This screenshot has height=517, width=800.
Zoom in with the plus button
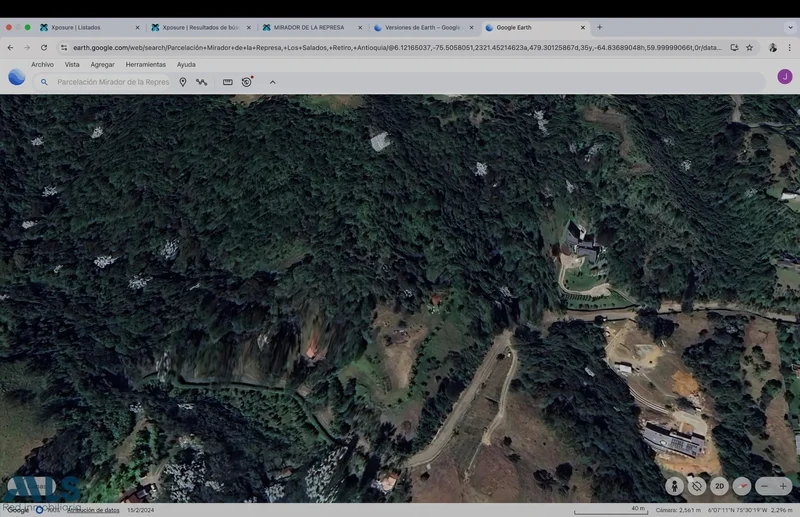783,486
